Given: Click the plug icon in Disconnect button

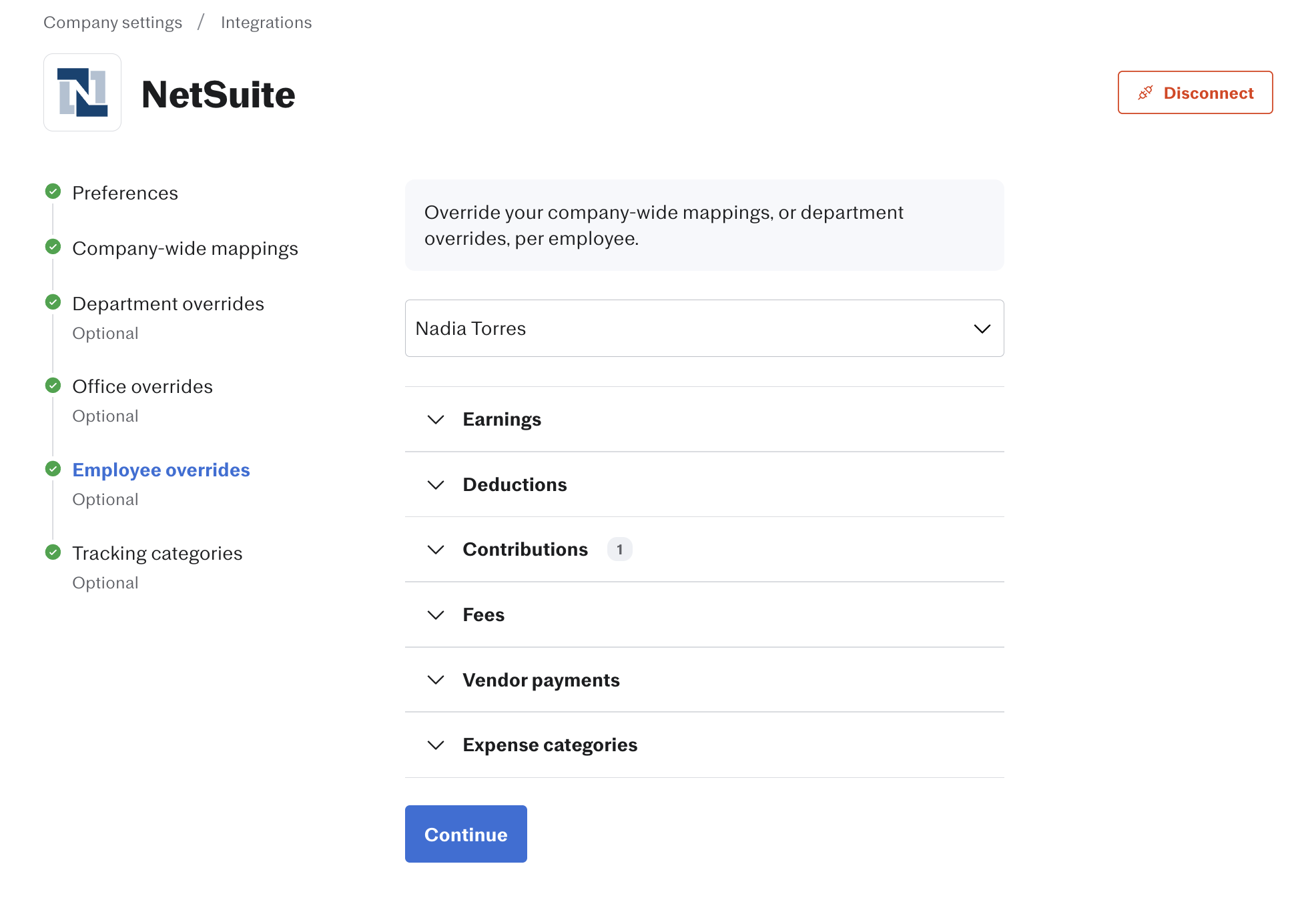Looking at the screenshot, I should pos(1145,93).
